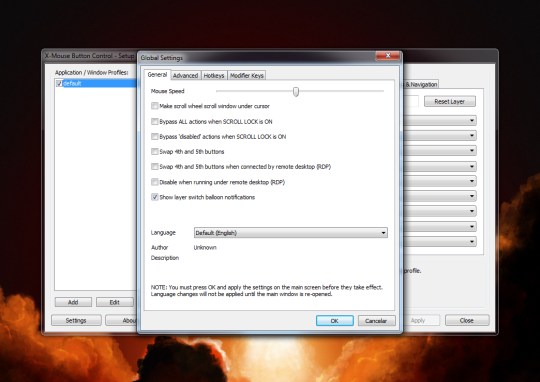Toggle Swap 4th and 5th buttons for RDP
This screenshot has width=540, height=382.
tap(155, 167)
